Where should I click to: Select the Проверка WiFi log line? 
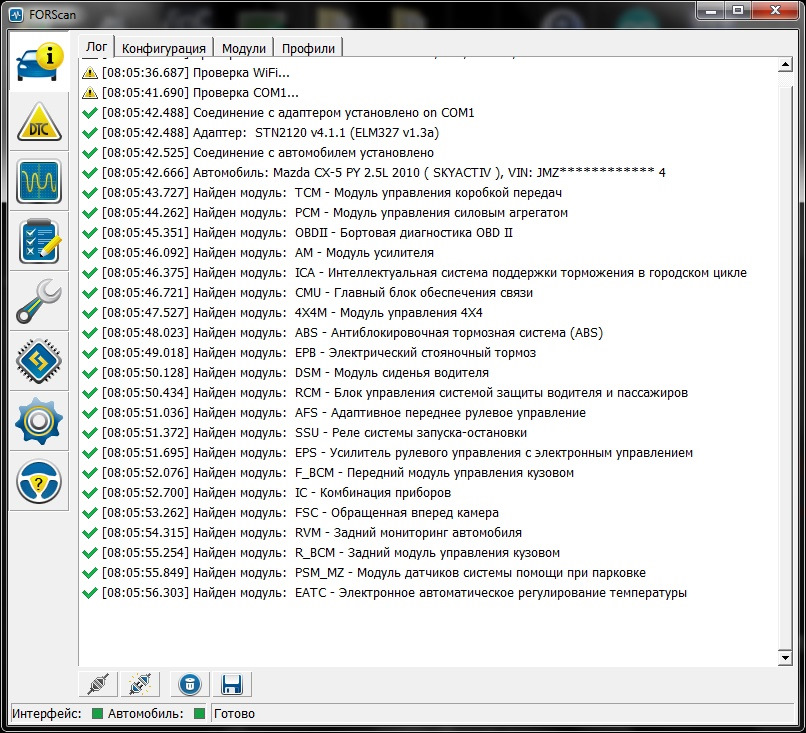pos(186,73)
